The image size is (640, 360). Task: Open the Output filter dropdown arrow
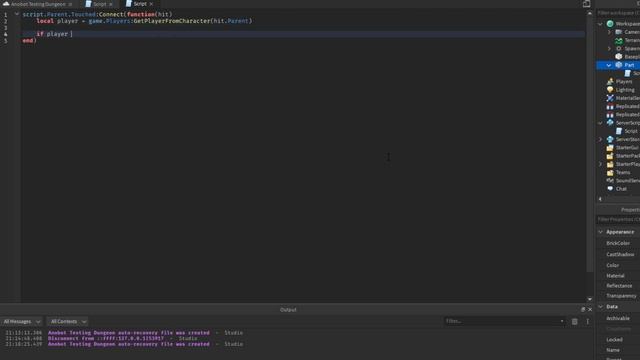point(562,322)
